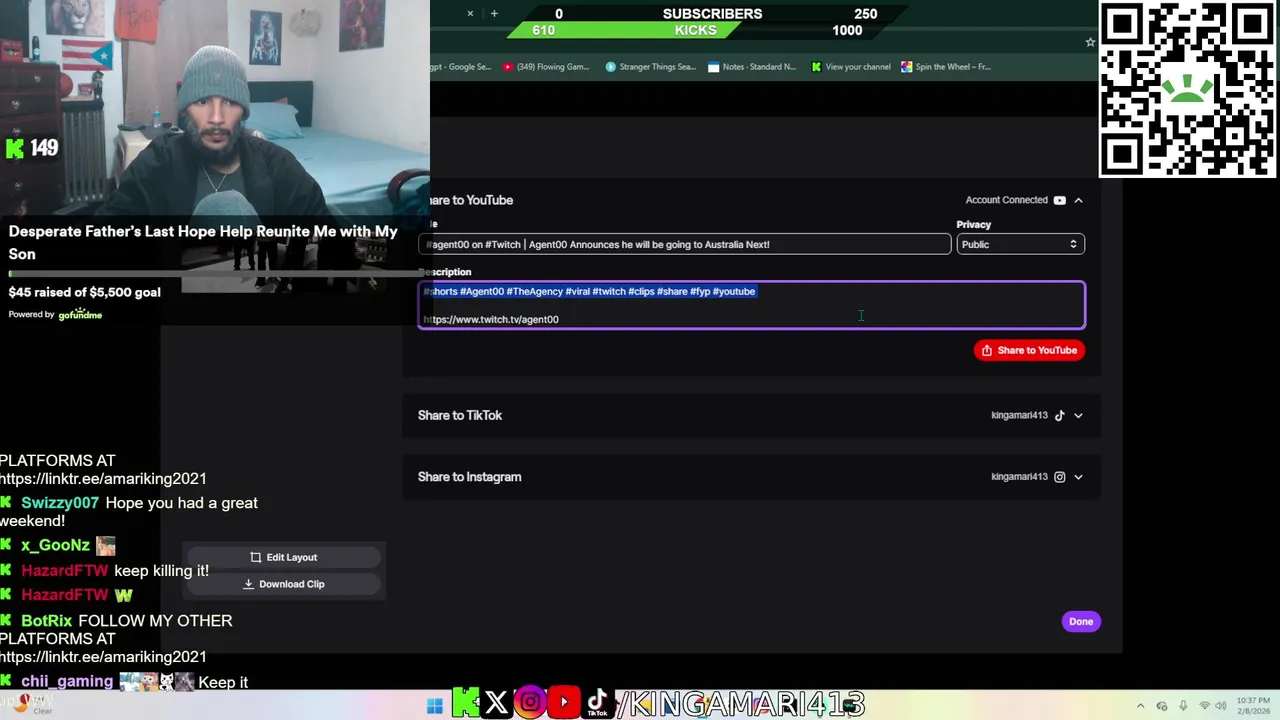Open the volume speaker tray icon
The height and width of the screenshot is (720, 1280).
[x=1222, y=706]
